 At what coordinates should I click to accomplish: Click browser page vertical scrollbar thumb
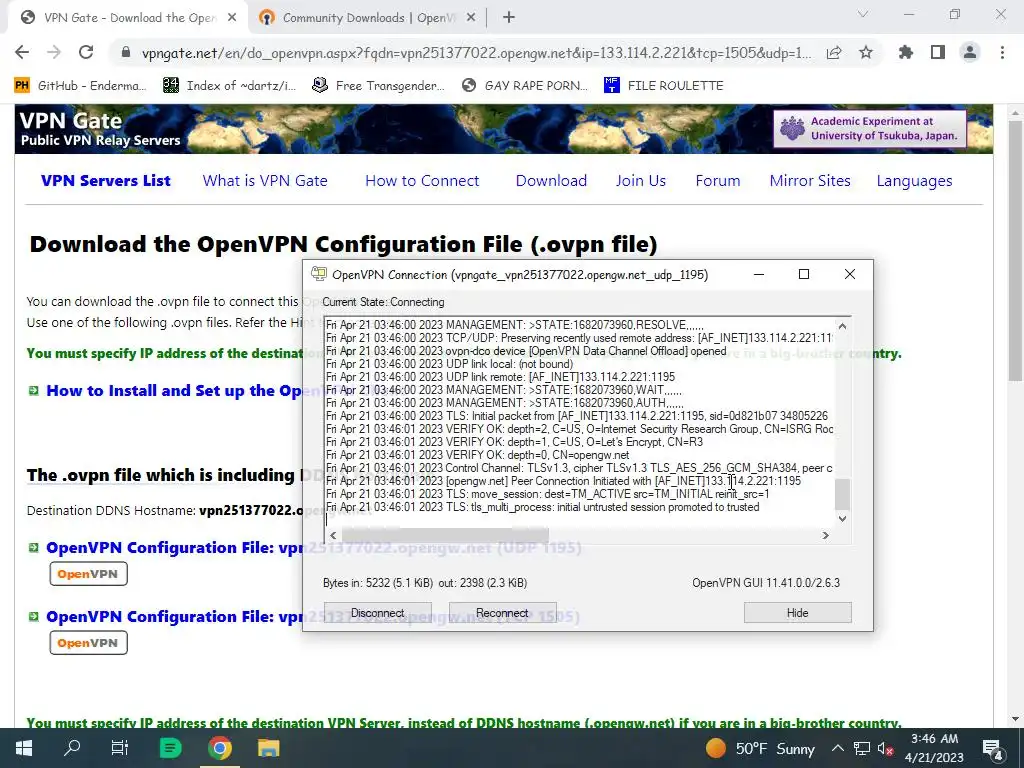pyautogui.click(x=1015, y=251)
